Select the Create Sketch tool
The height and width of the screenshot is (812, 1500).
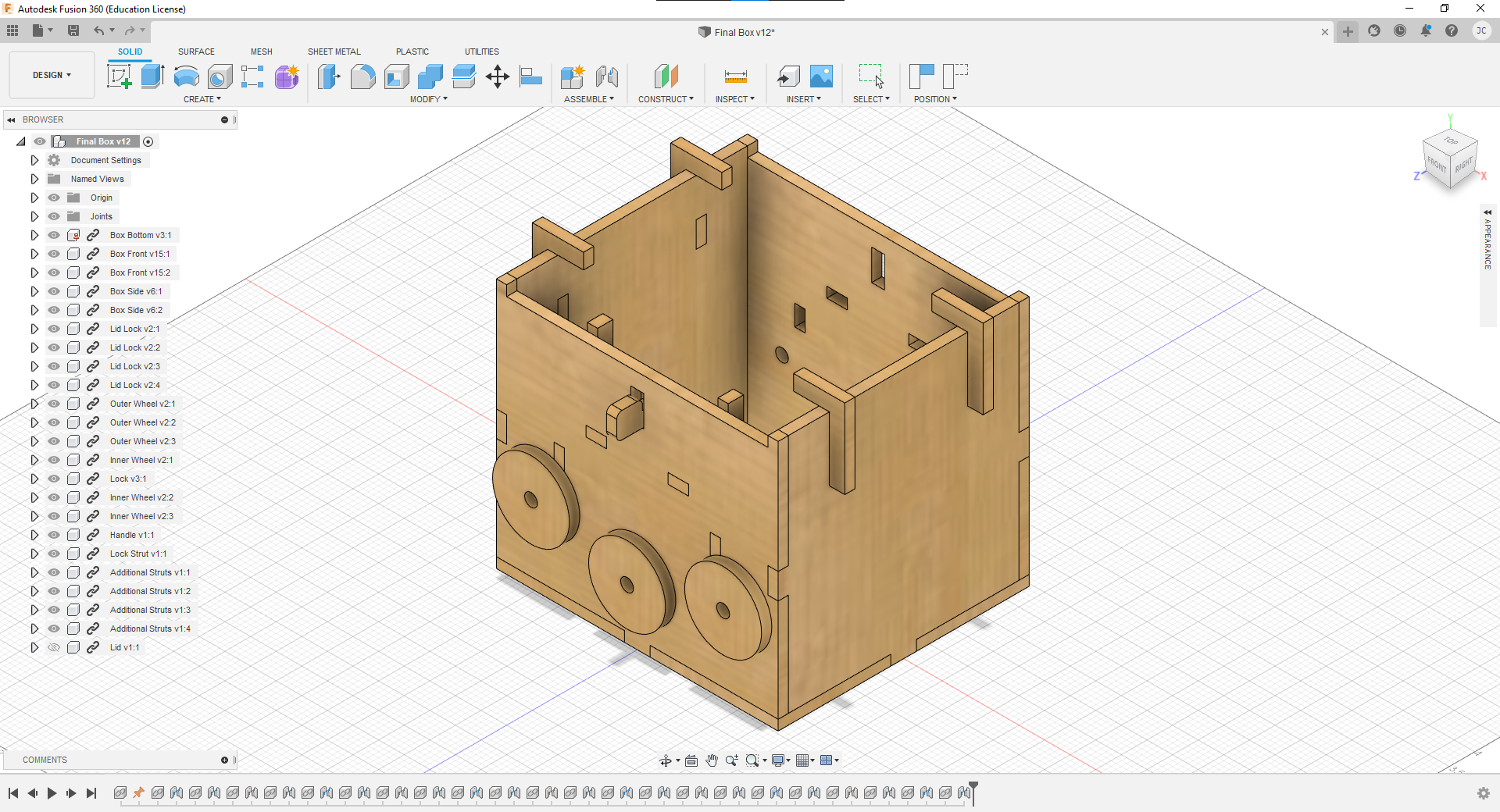pos(120,77)
